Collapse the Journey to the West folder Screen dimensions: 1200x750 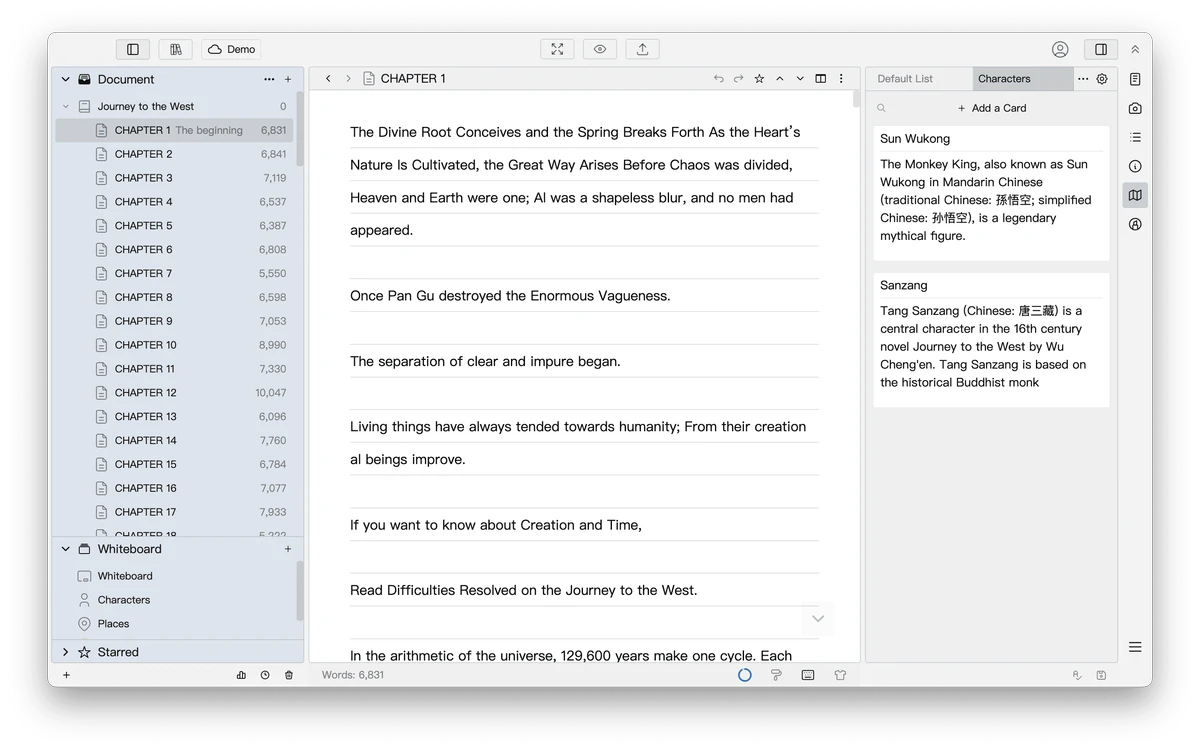(66, 106)
